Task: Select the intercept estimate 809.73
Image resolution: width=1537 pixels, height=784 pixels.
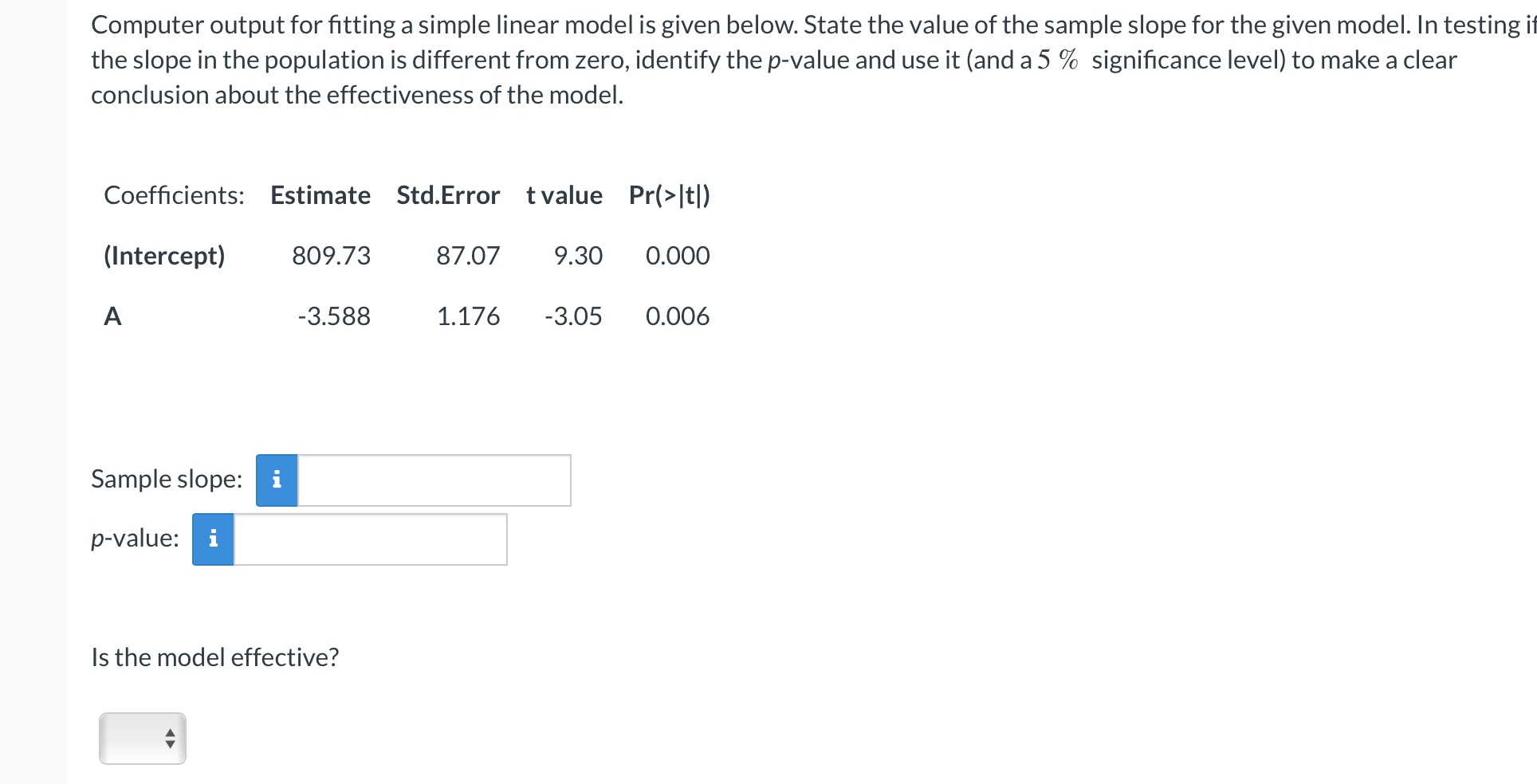Action: (331, 256)
